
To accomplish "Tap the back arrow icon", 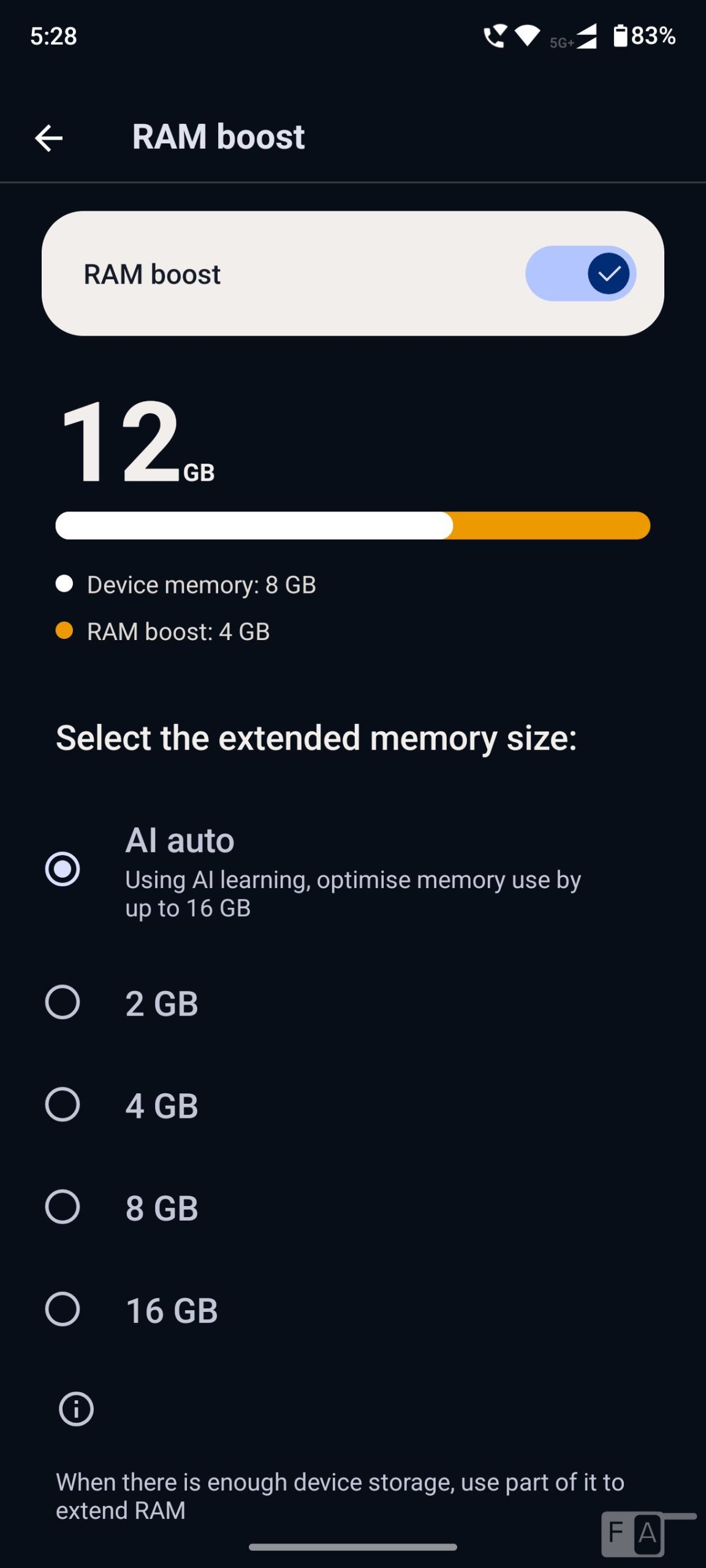I will (x=49, y=138).
